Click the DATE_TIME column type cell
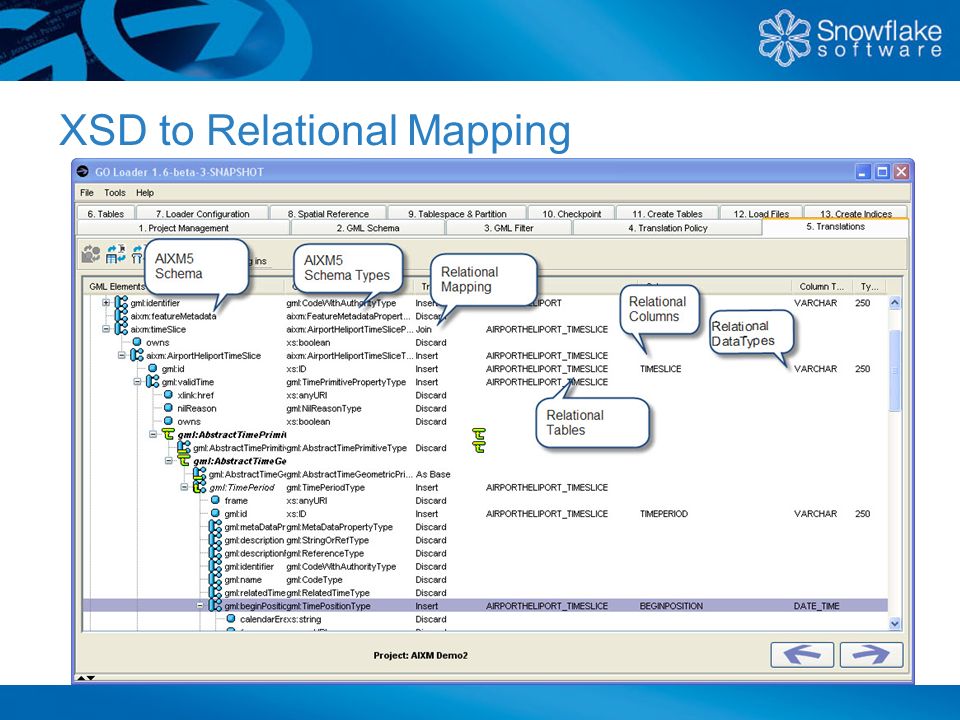Image resolution: width=960 pixels, height=720 pixels. [x=817, y=606]
